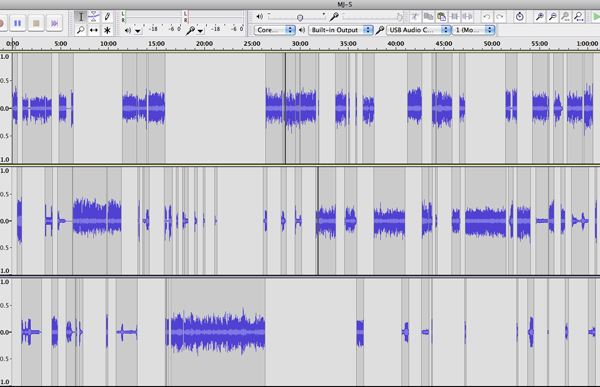This screenshot has width=600, height=387.
Task: Select the Draw pencil tool
Action: [x=107, y=17]
